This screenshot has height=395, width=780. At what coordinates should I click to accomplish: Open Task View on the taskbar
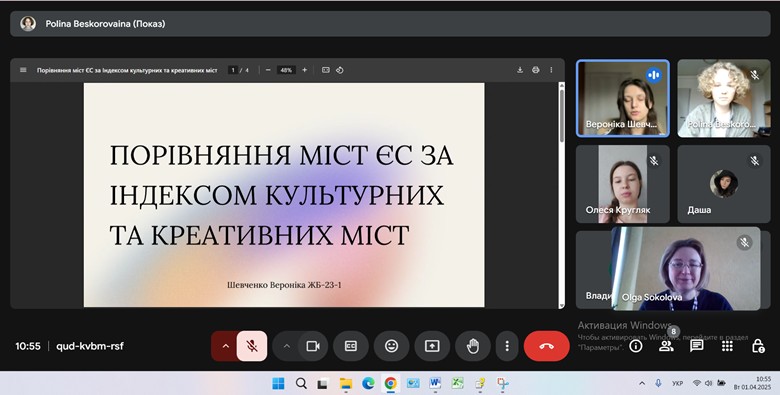323,383
